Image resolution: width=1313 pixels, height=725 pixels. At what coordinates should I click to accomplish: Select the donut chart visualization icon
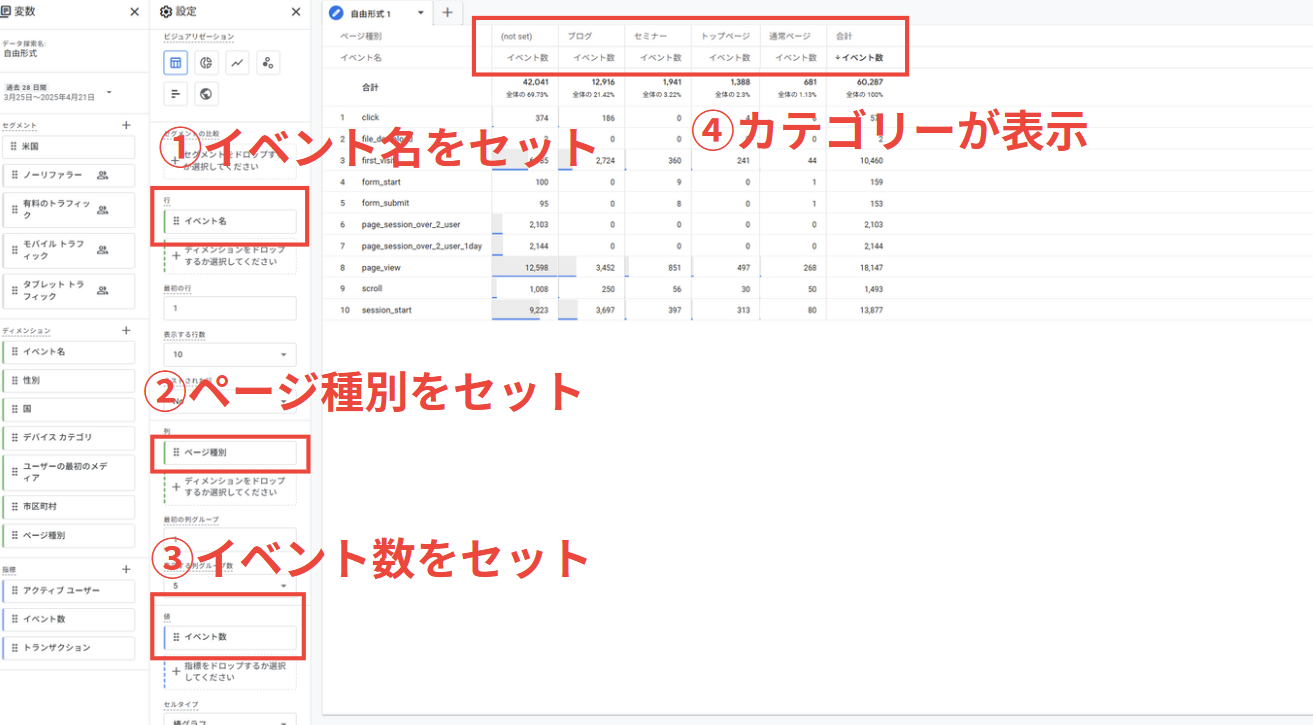(207, 63)
